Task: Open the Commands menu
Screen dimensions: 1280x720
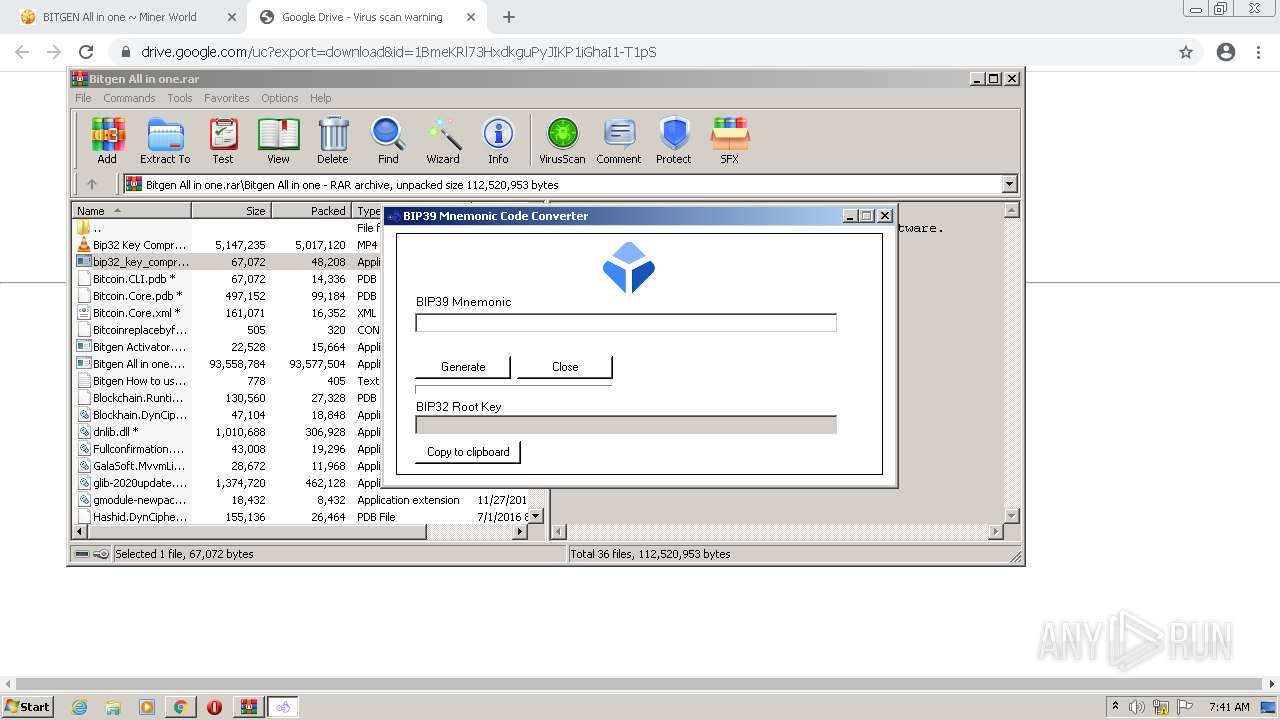Action: point(129,98)
